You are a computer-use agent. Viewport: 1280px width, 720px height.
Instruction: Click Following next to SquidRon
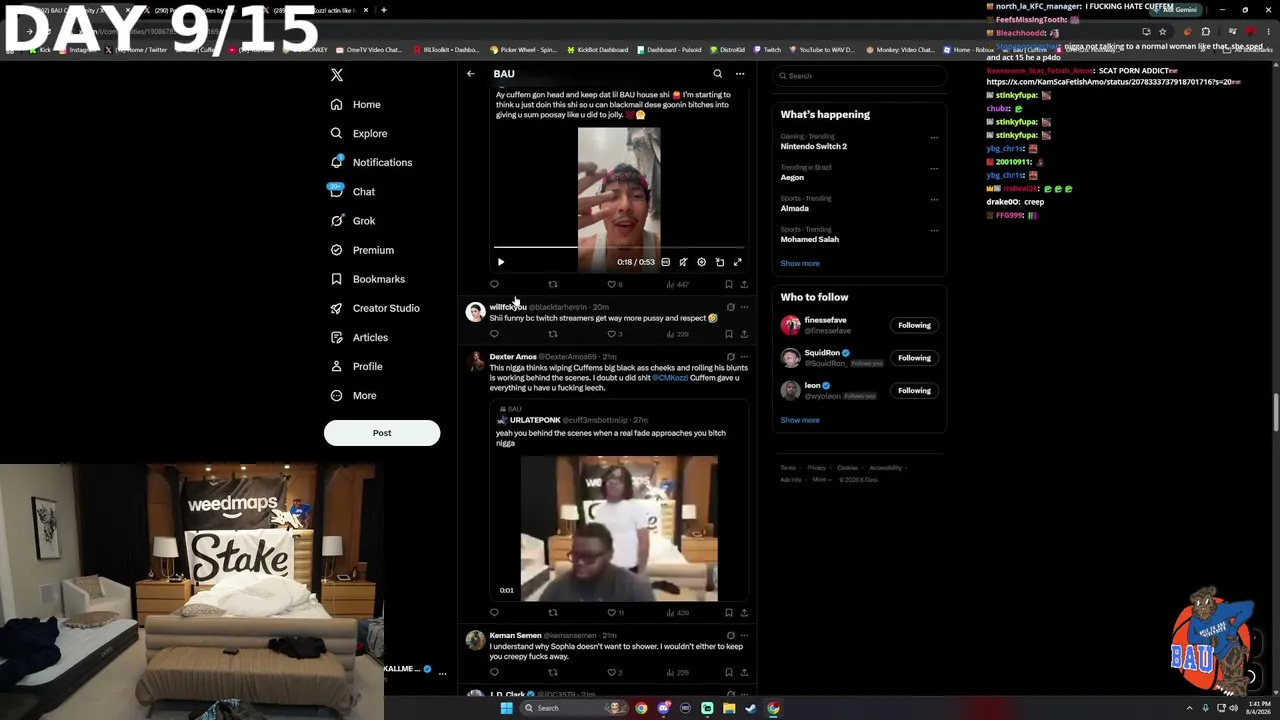914,358
